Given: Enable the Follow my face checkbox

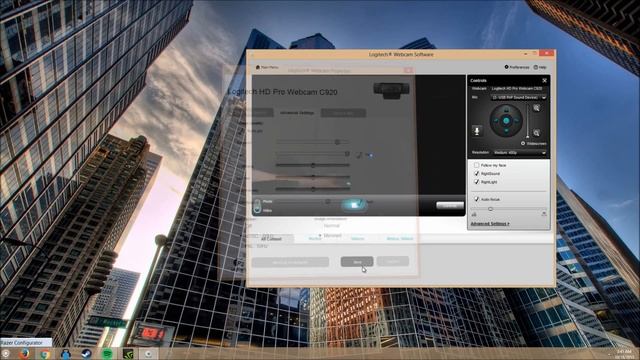Looking at the screenshot, I should pos(476,165).
